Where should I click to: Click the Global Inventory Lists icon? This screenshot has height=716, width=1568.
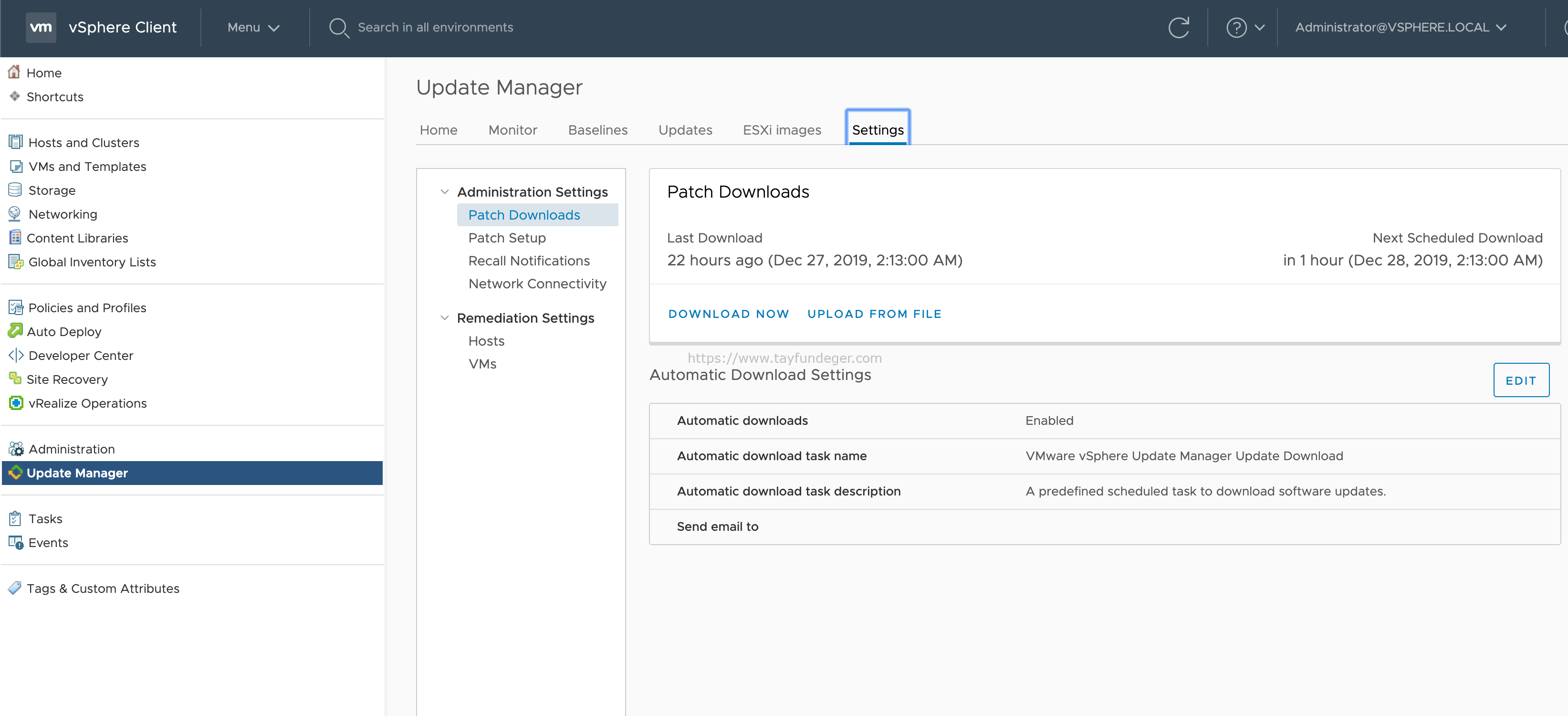coord(15,262)
